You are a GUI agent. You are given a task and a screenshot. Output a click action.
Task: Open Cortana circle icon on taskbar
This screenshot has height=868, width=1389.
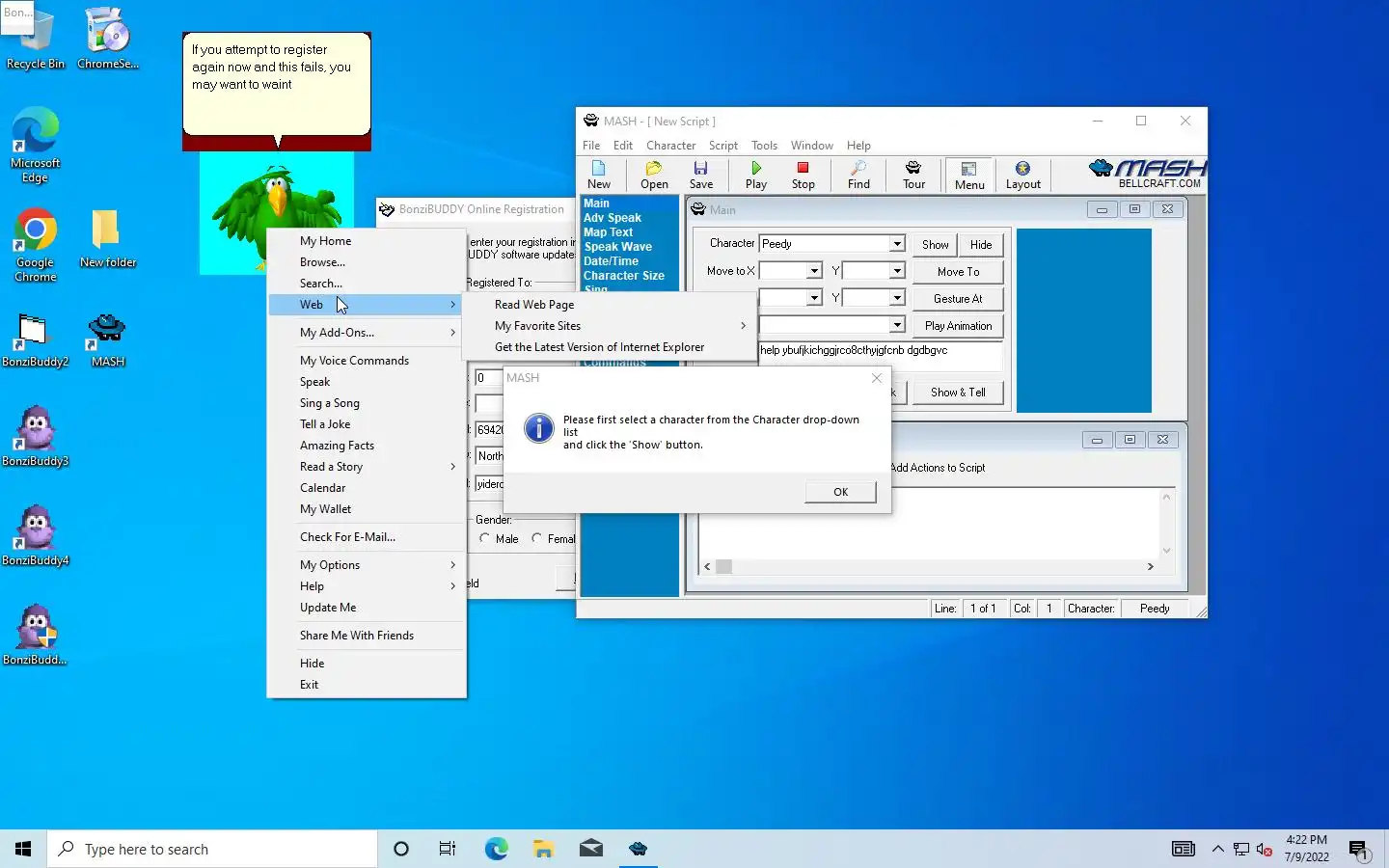pos(401,849)
